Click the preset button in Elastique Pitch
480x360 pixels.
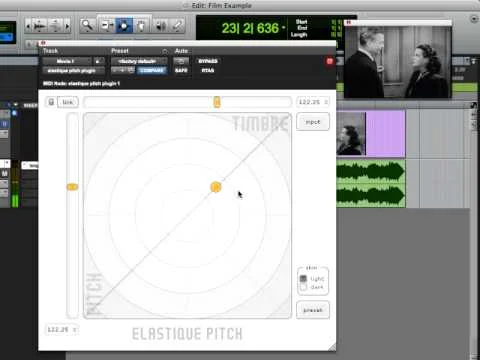[x=313, y=310]
